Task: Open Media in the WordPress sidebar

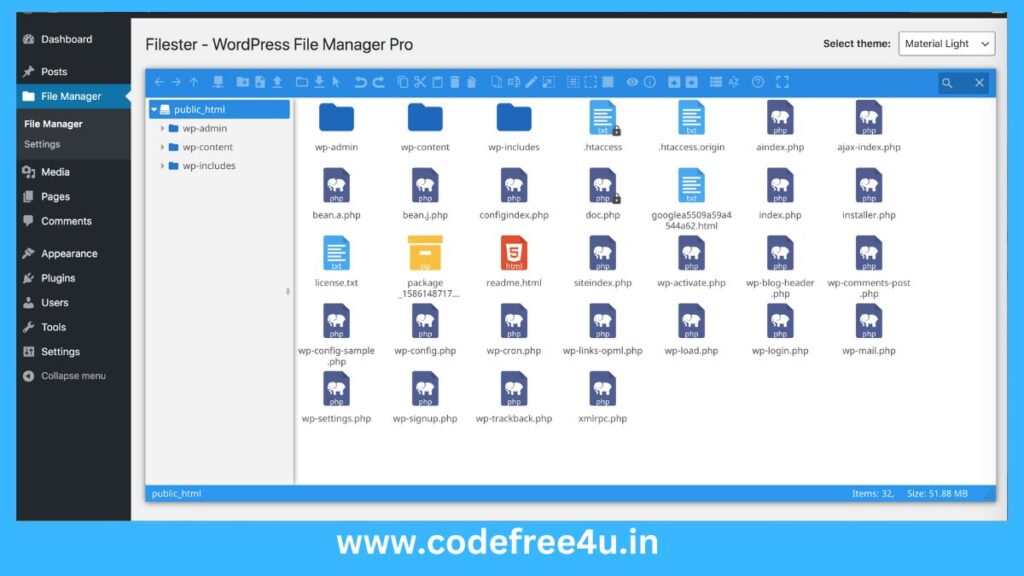Action: (55, 172)
